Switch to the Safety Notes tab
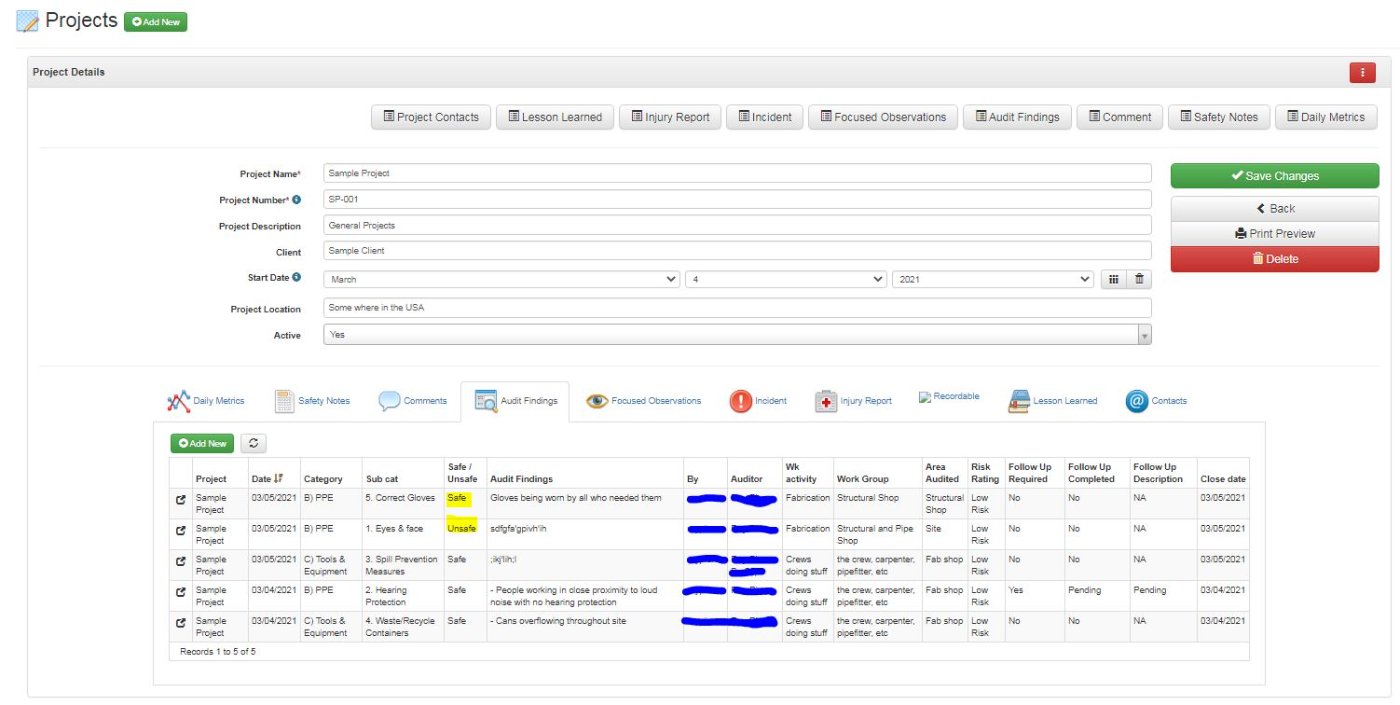 pos(312,401)
